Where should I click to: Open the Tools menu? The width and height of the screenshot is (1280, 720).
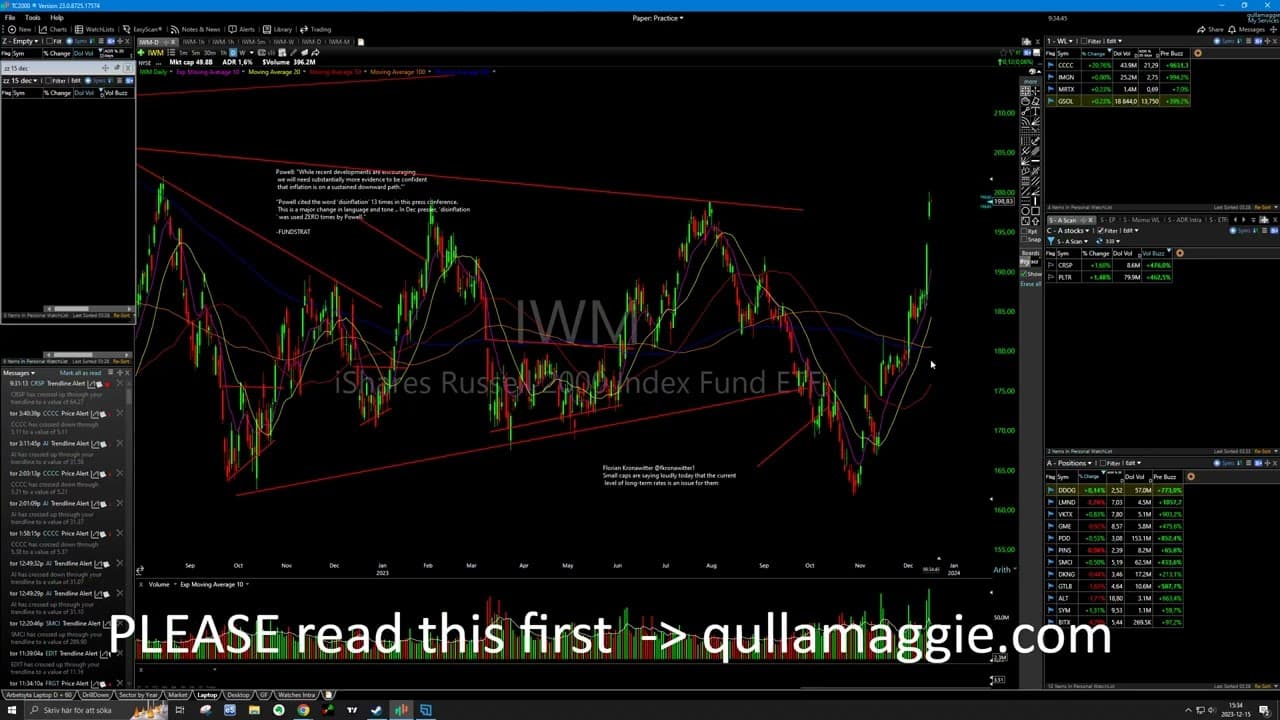(33, 18)
